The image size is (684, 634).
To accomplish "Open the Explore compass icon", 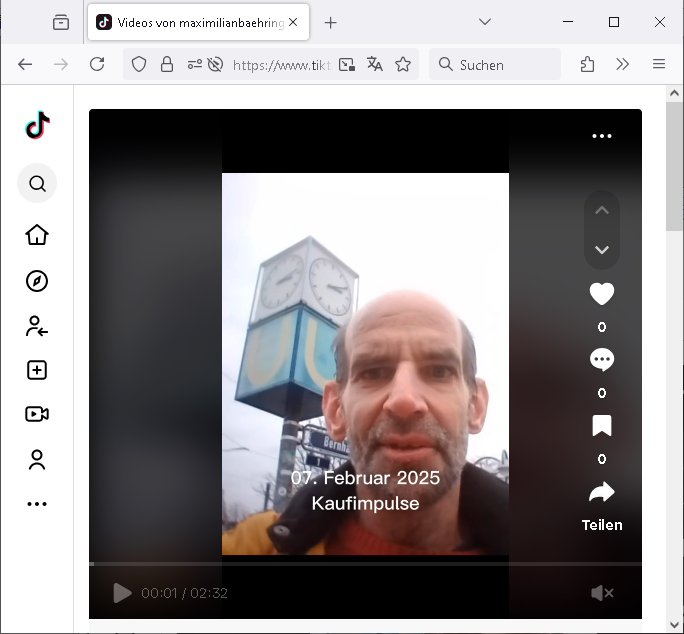I will [x=37, y=281].
